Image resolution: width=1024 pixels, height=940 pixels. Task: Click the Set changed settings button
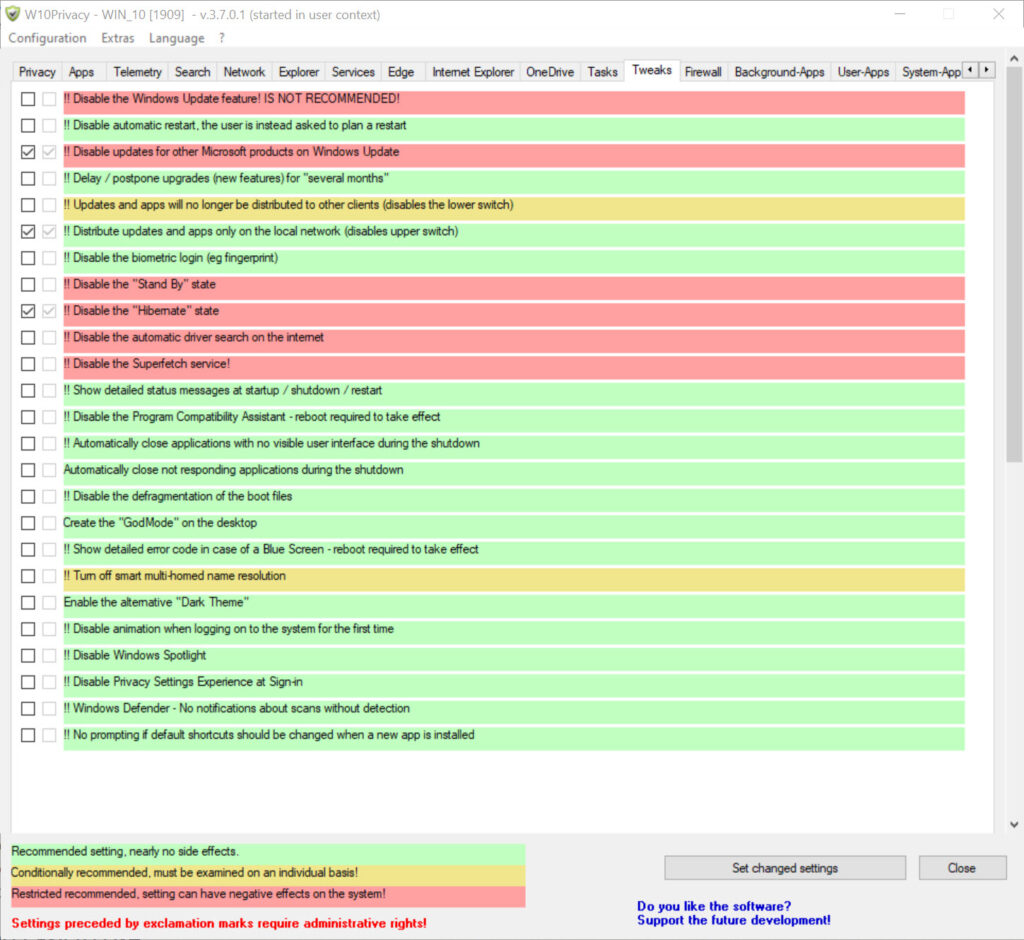(x=784, y=867)
